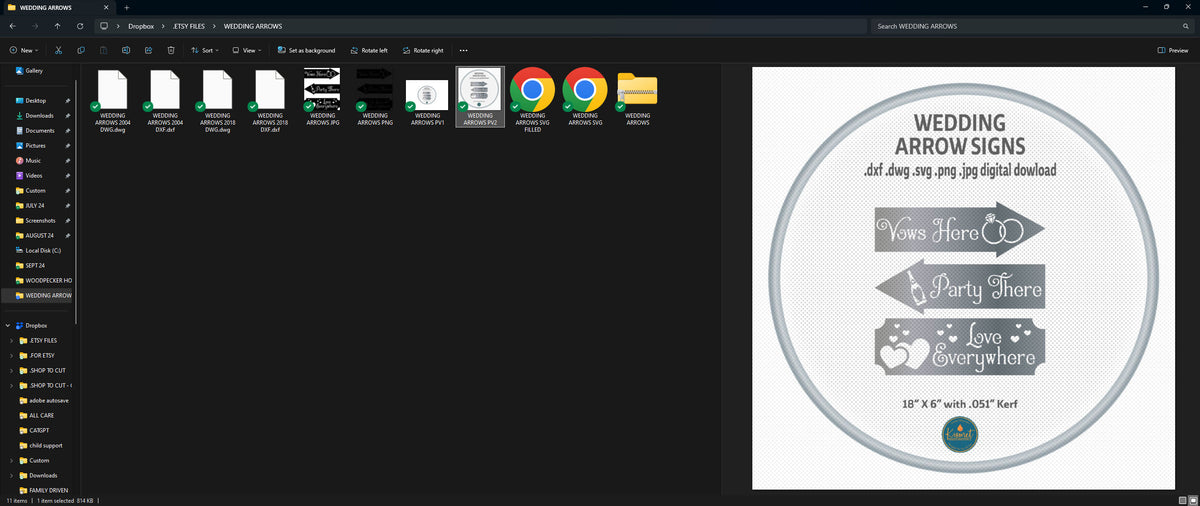Click the Rename icon in the toolbar
The image size is (1200, 506).
coord(126,50)
